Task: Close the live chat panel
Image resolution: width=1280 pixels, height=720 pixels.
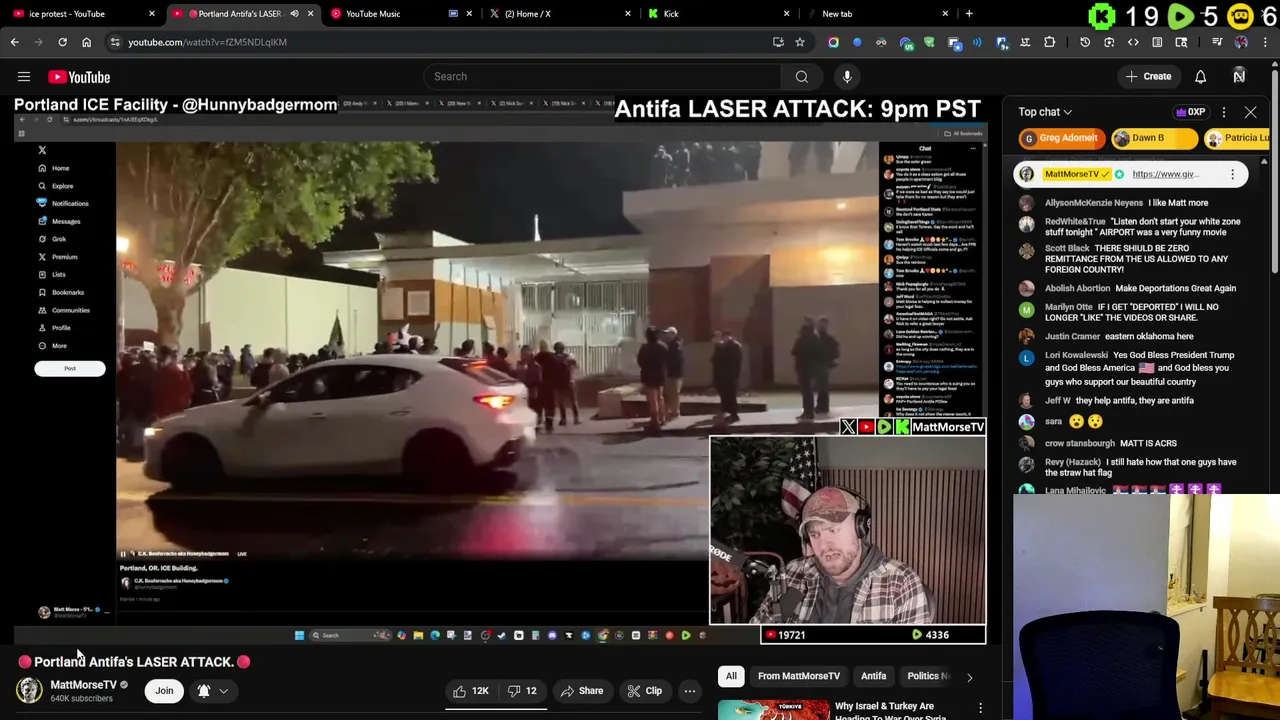Action: (x=1250, y=112)
